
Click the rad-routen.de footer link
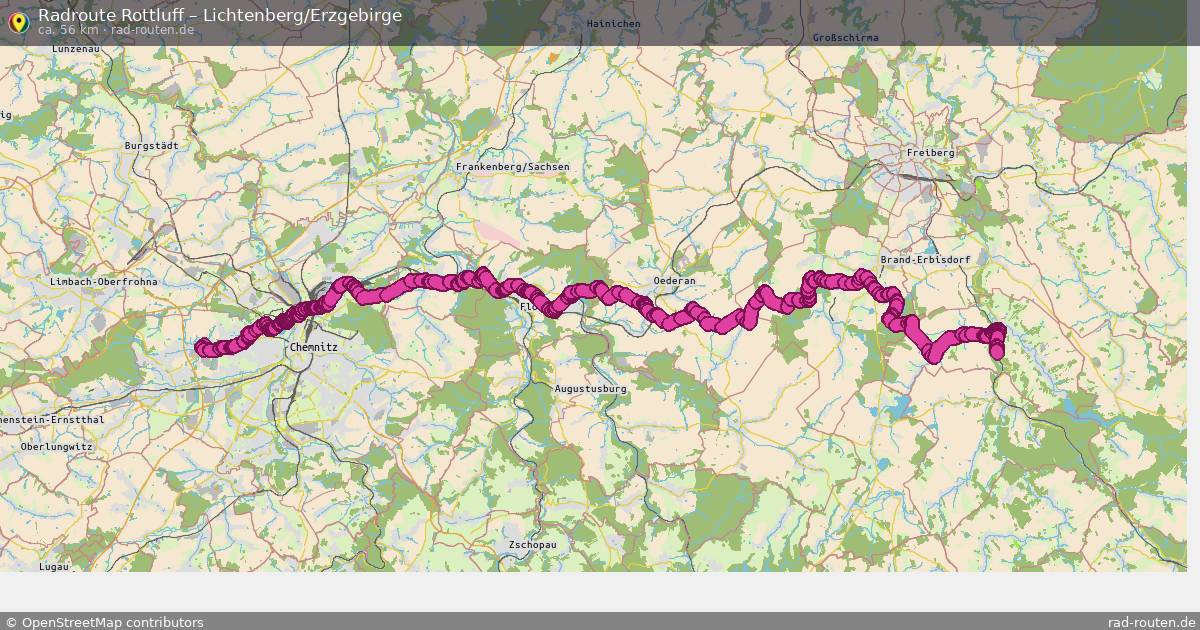tap(1151, 622)
